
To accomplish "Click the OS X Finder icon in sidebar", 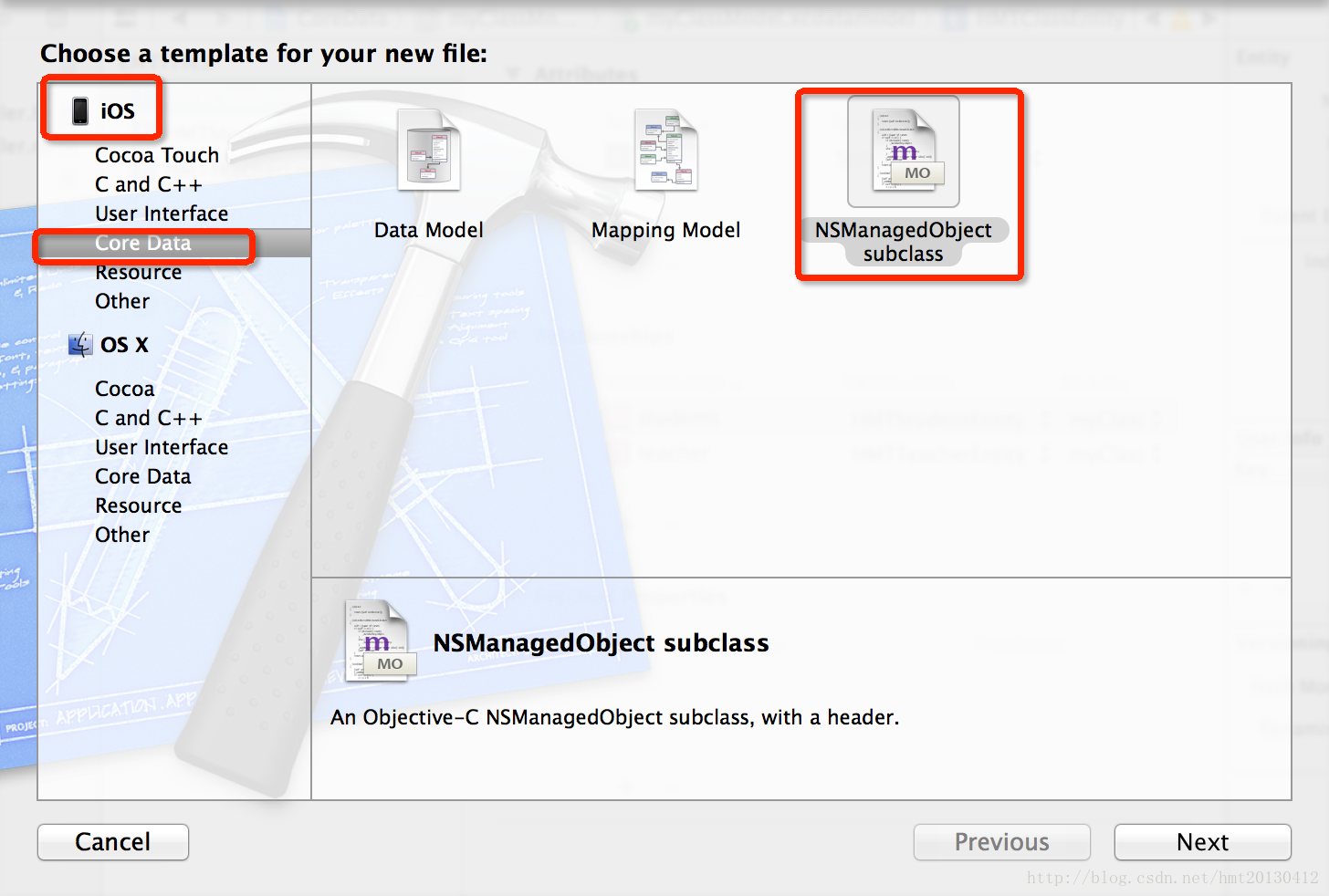I will 80,344.
